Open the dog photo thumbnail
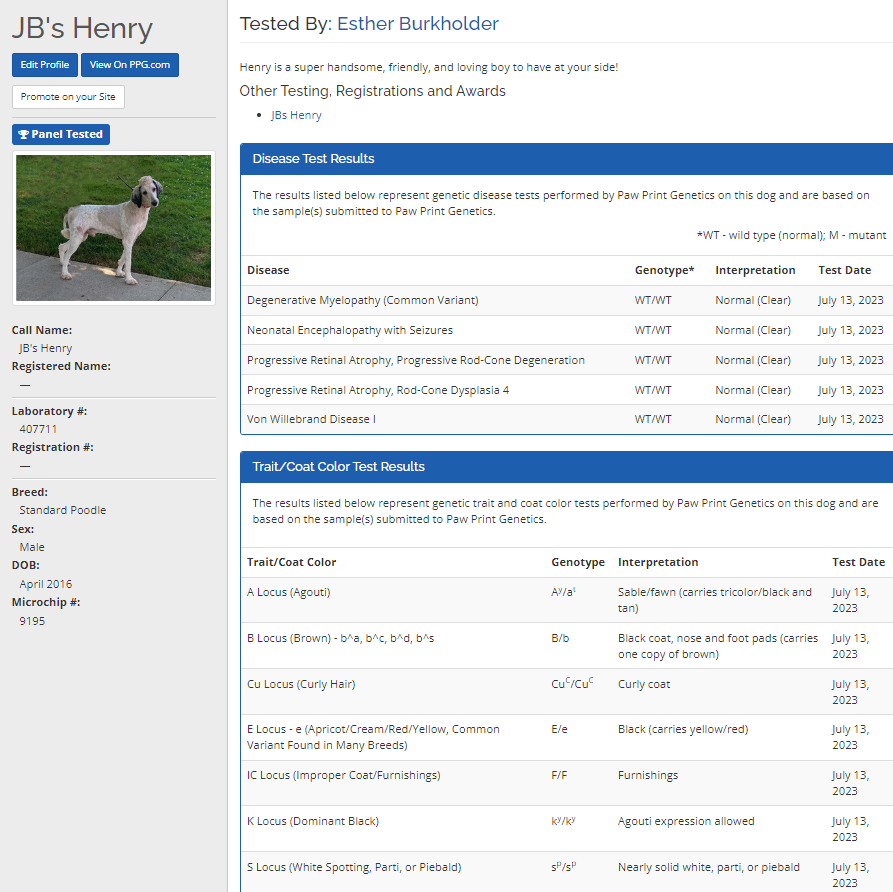 tap(114, 228)
